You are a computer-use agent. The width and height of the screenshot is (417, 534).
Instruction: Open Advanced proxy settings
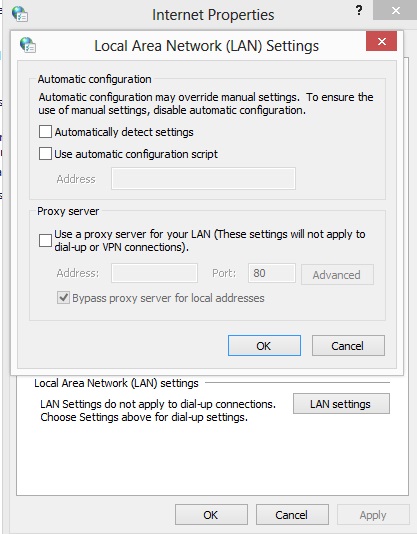click(x=337, y=274)
